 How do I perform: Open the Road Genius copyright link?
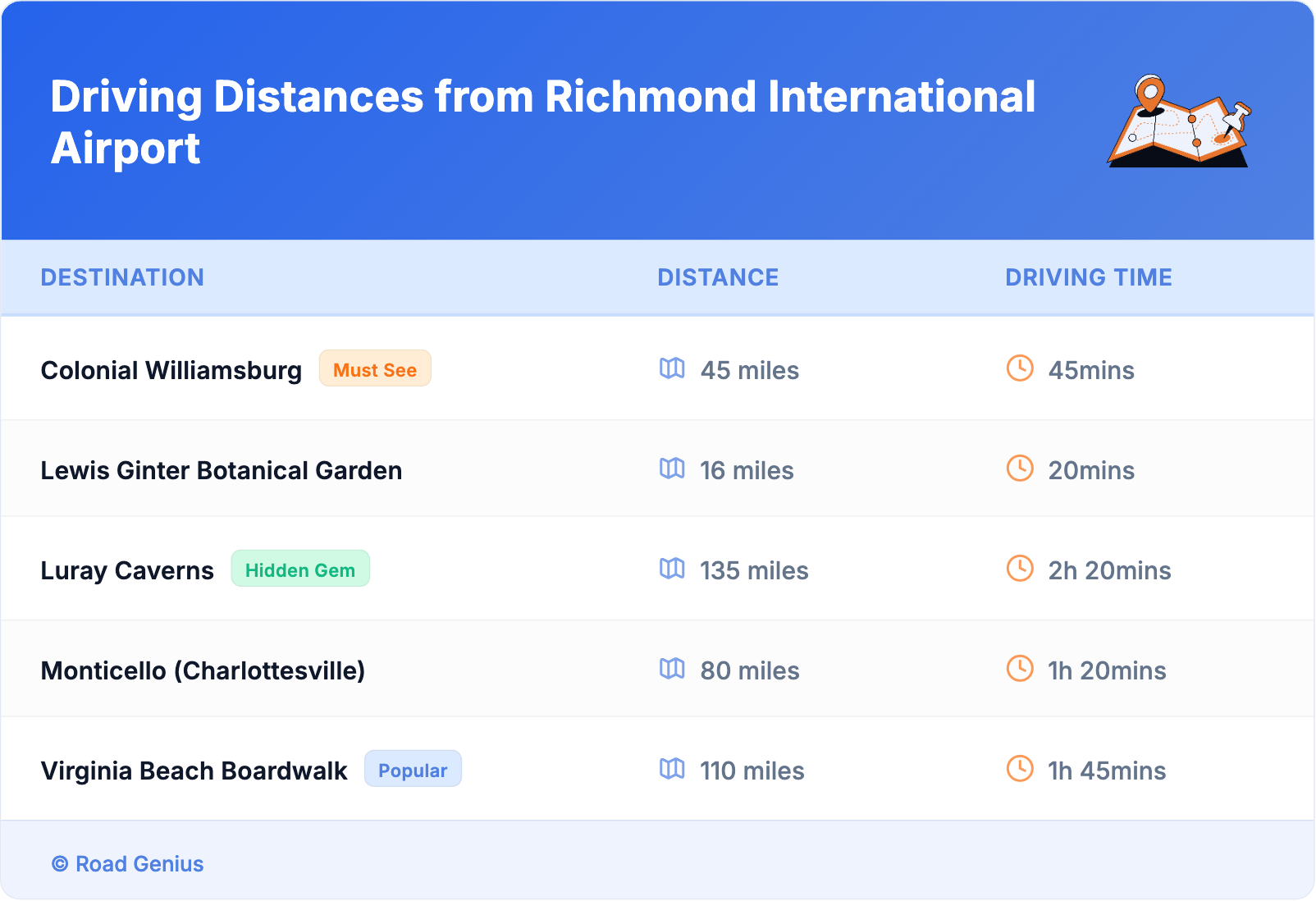pos(128,864)
